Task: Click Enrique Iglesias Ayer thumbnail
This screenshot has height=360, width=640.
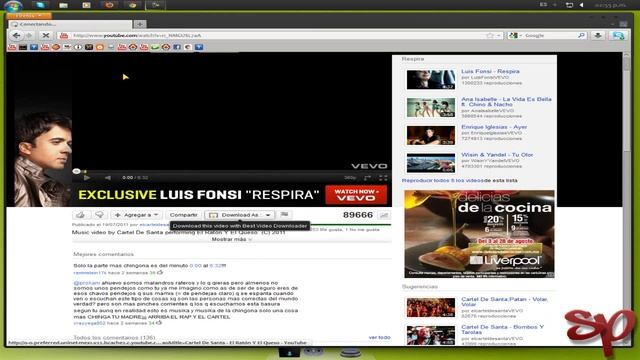Action: point(431,135)
